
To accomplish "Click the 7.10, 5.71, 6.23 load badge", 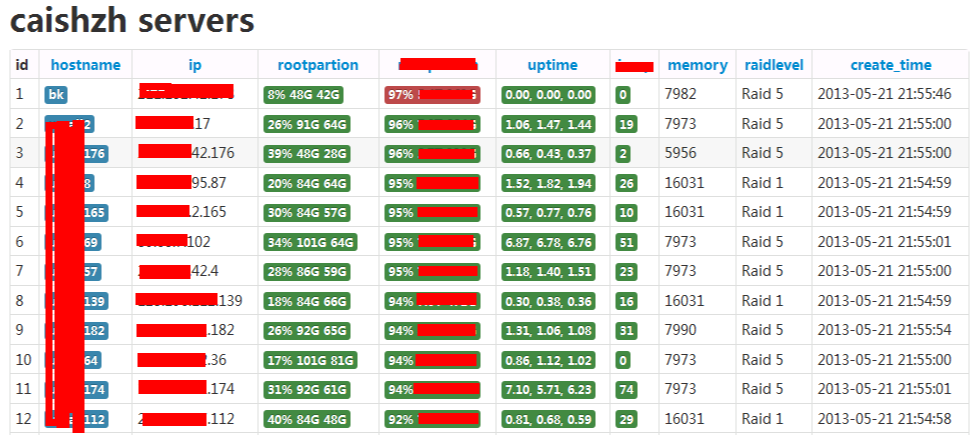I will pos(548,389).
